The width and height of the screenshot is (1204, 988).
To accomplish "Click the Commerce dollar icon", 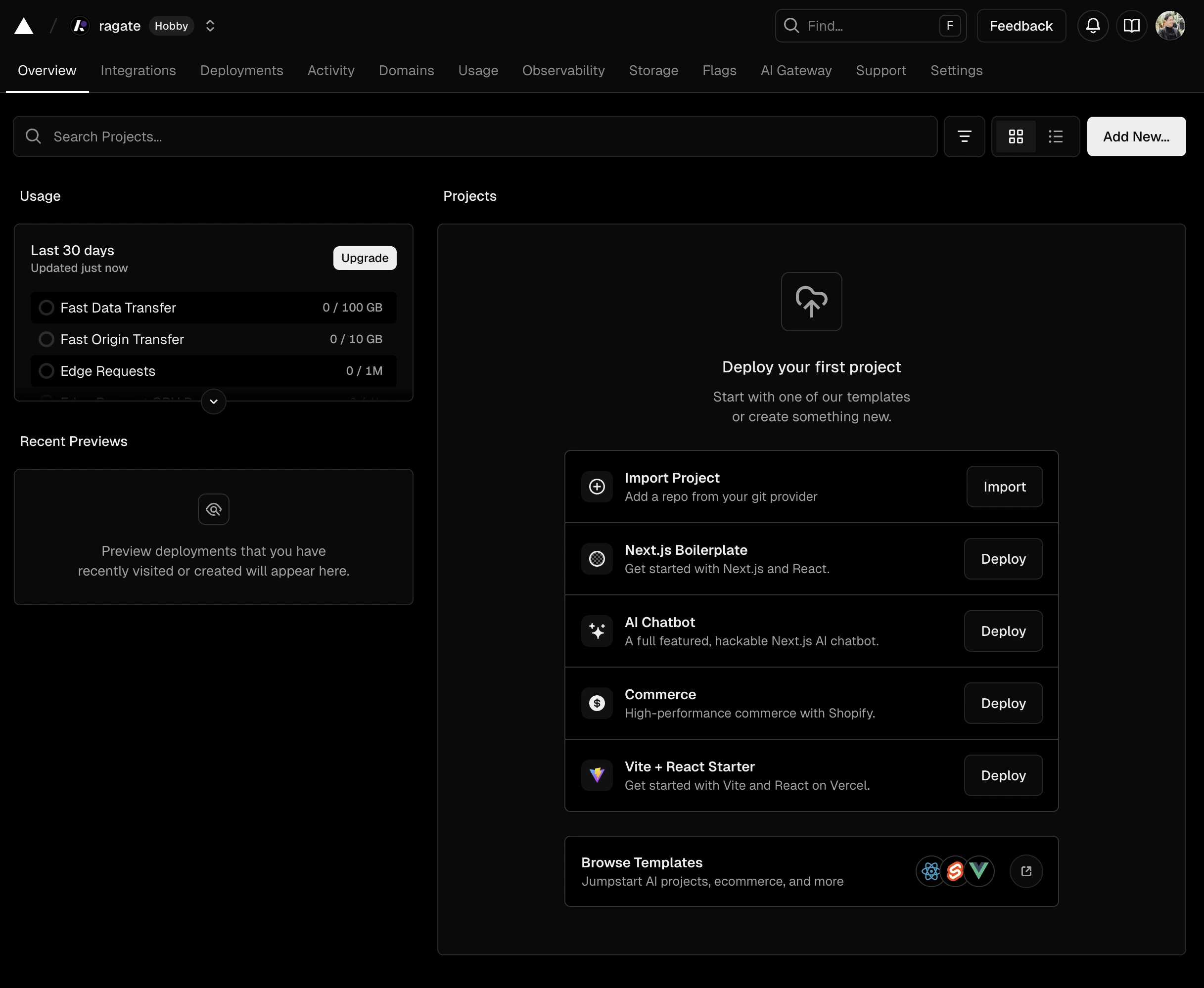I will (597, 704).
